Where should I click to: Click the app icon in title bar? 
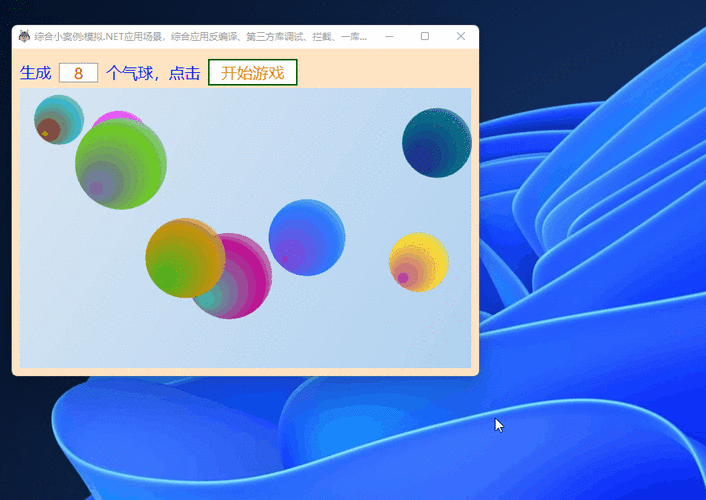click(x=24, y=36)
